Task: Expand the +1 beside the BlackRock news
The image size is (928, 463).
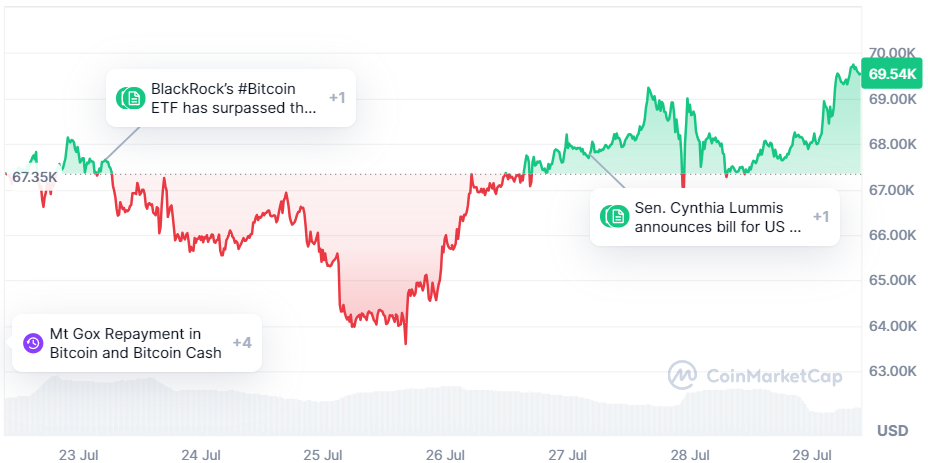Action: click(x=337, y=98)
